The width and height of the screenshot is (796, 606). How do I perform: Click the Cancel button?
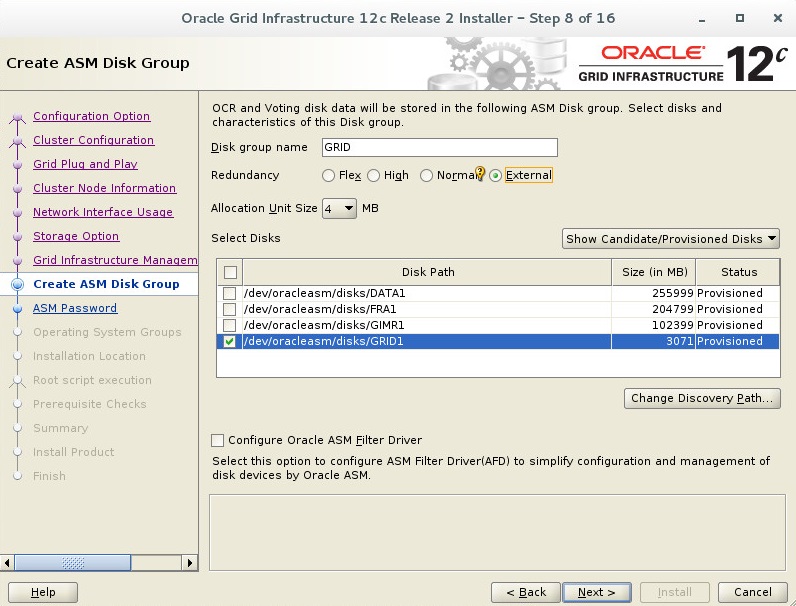(753, 592)
